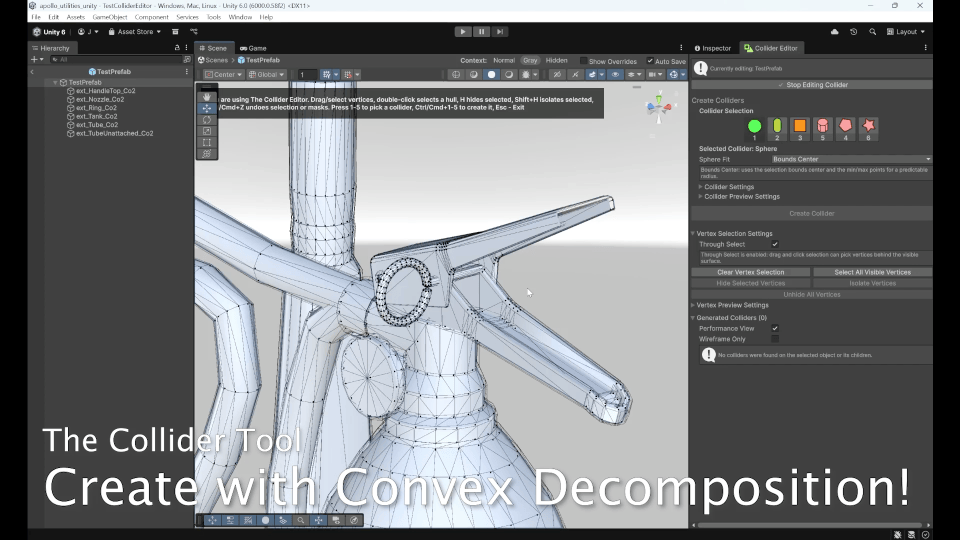Click the Pause button
Viewport: 960px width, 540px height.
[x=481, y=32]
